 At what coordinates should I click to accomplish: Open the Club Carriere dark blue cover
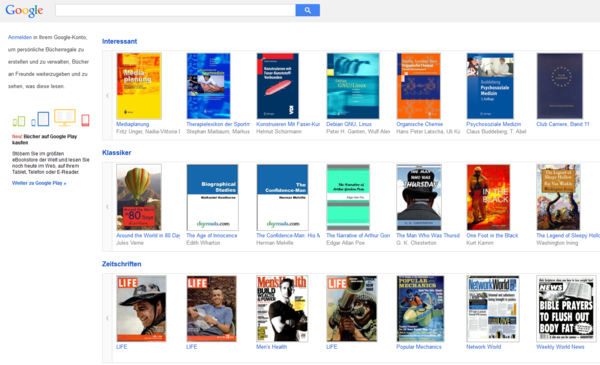[560, 86]
